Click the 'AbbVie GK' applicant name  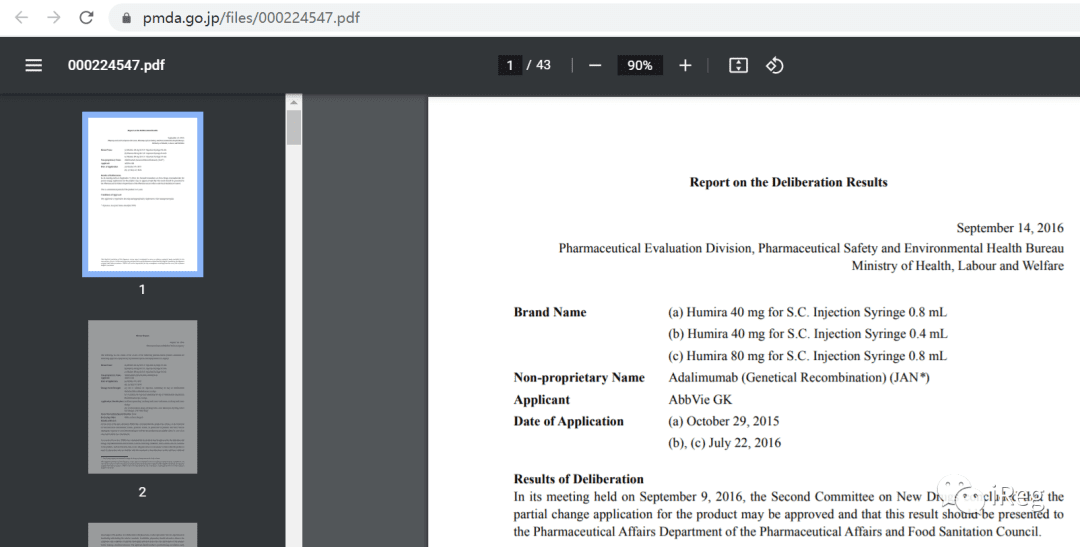point(700,400)
